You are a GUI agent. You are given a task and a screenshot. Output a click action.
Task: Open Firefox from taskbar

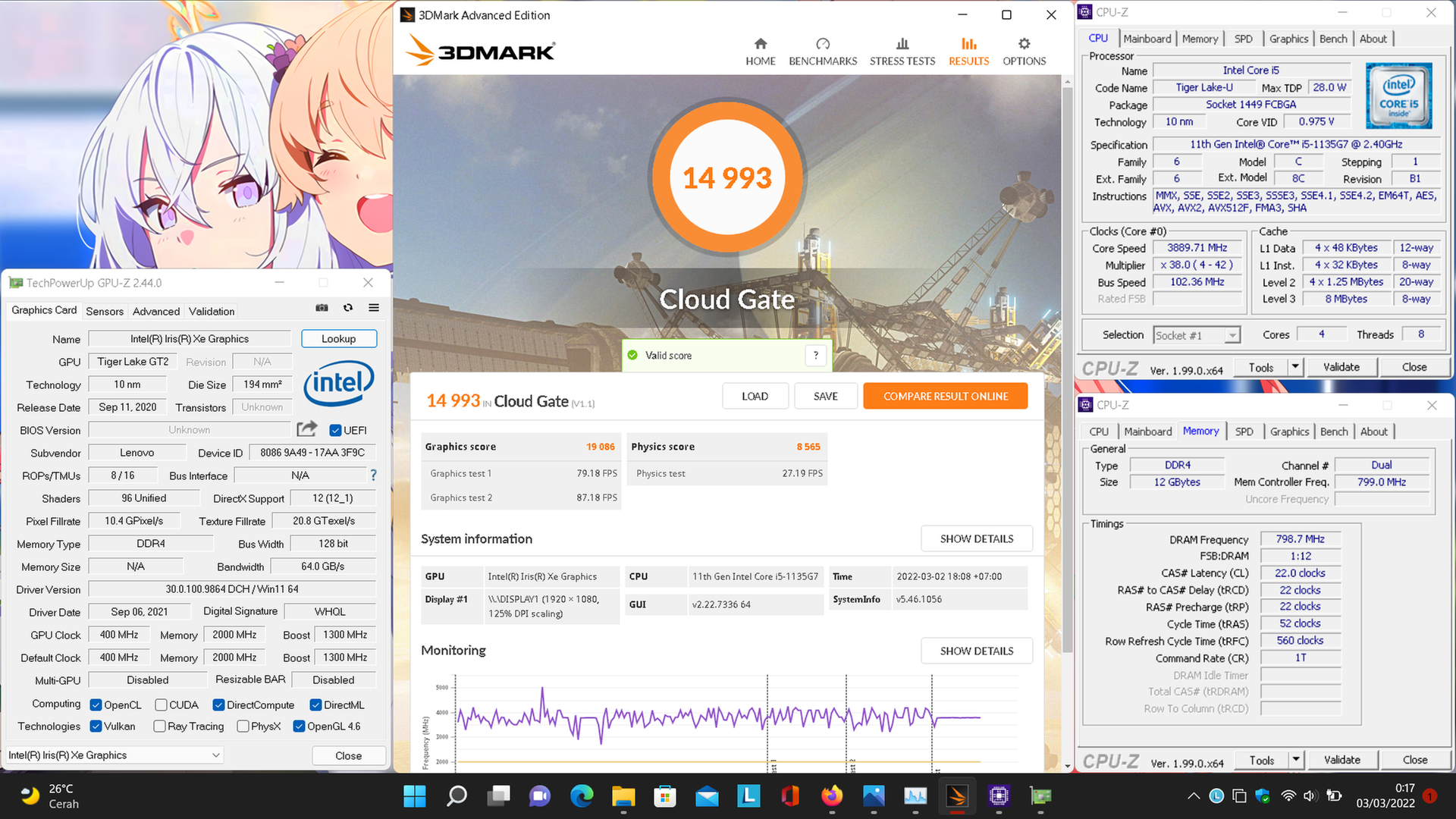(x=832, y=795)
